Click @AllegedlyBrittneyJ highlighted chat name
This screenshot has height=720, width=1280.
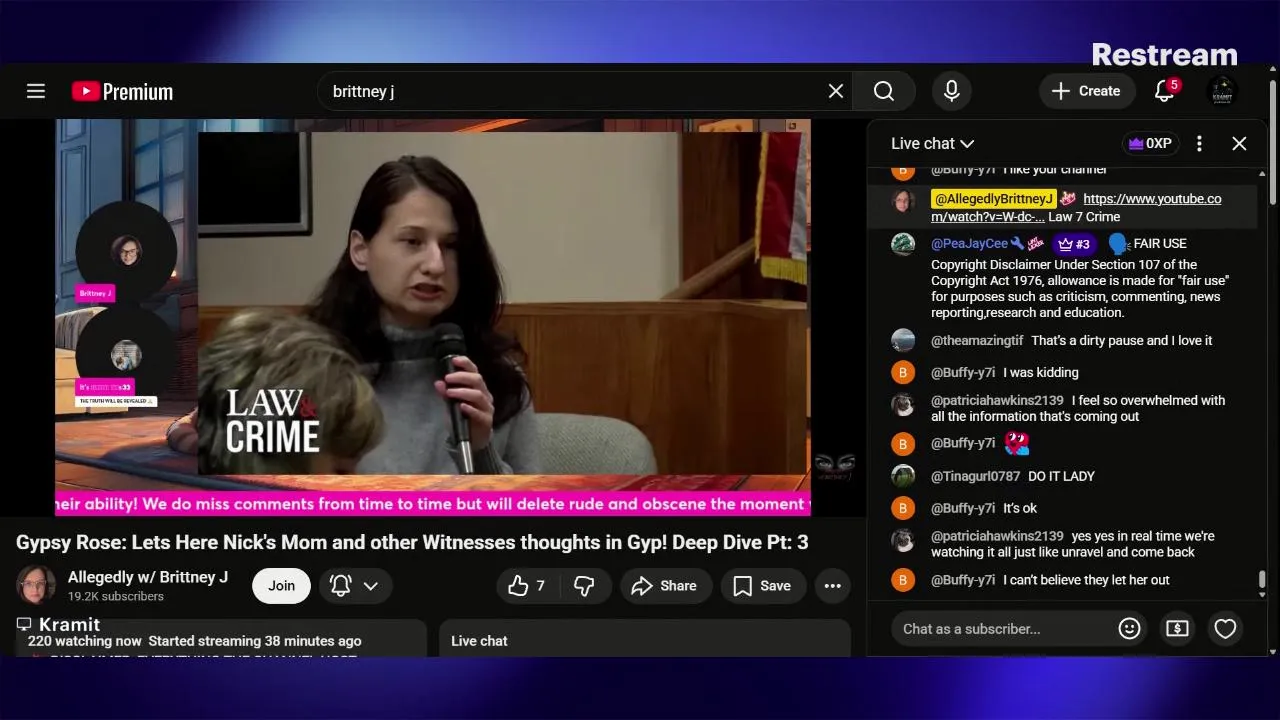[993, 199]
